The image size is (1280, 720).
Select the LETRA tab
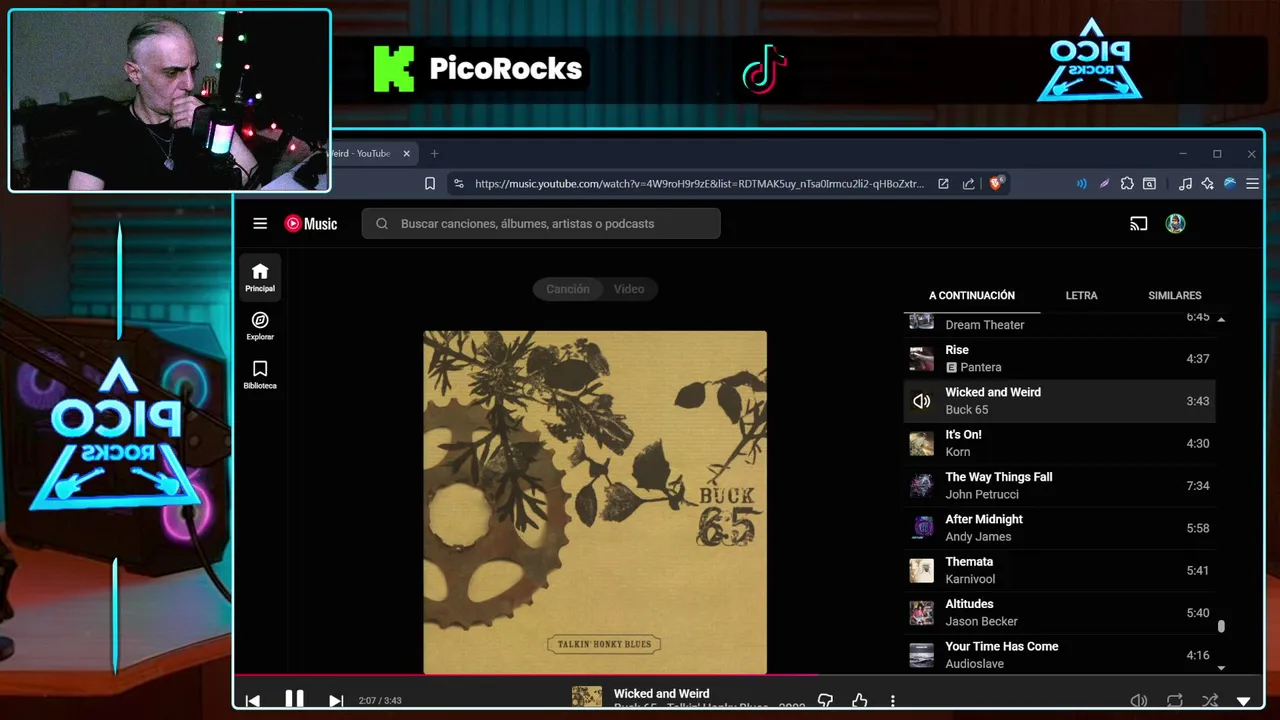tap(1081, 295)
